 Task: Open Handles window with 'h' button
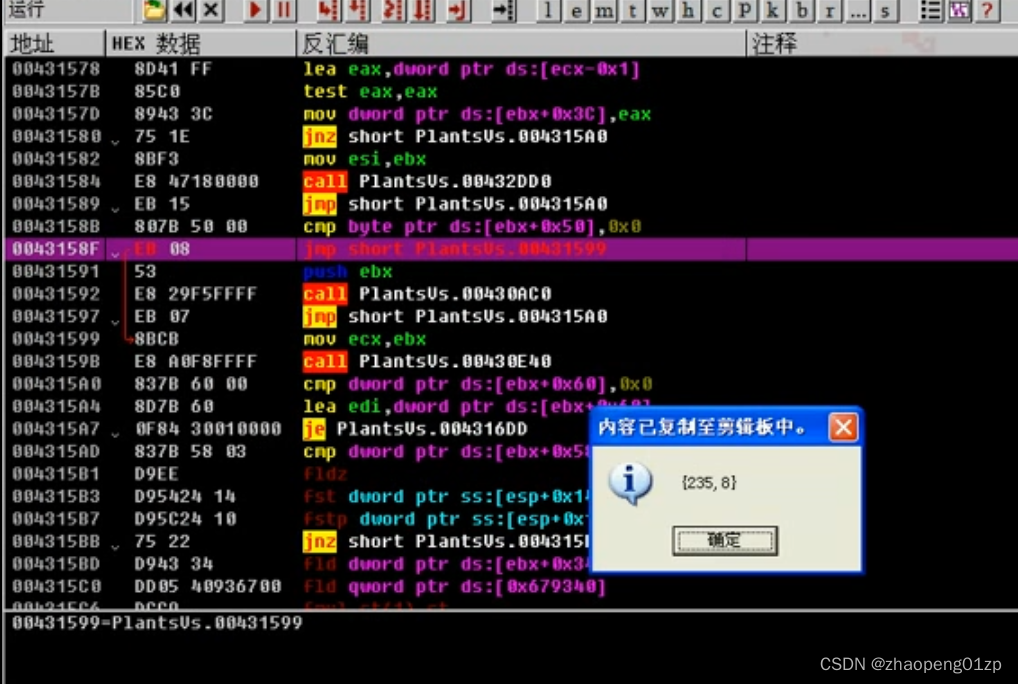pyautogui.click(x=689, y=10)
